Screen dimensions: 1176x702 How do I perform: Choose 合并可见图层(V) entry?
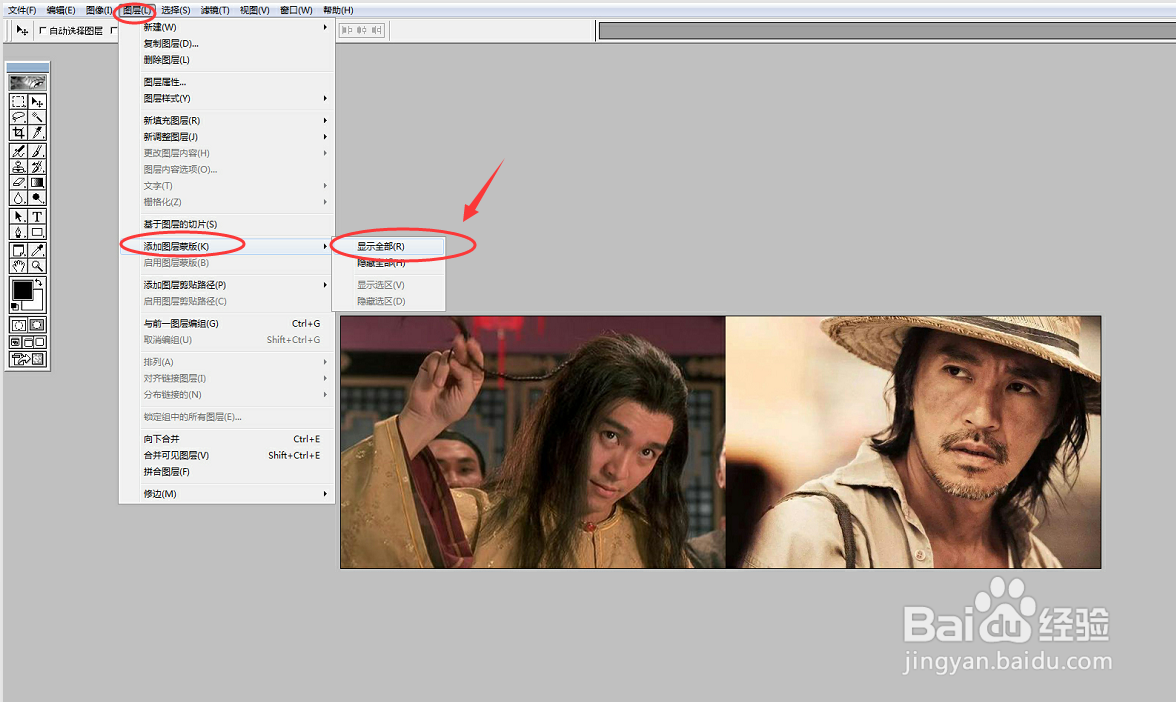coord(226,455)
